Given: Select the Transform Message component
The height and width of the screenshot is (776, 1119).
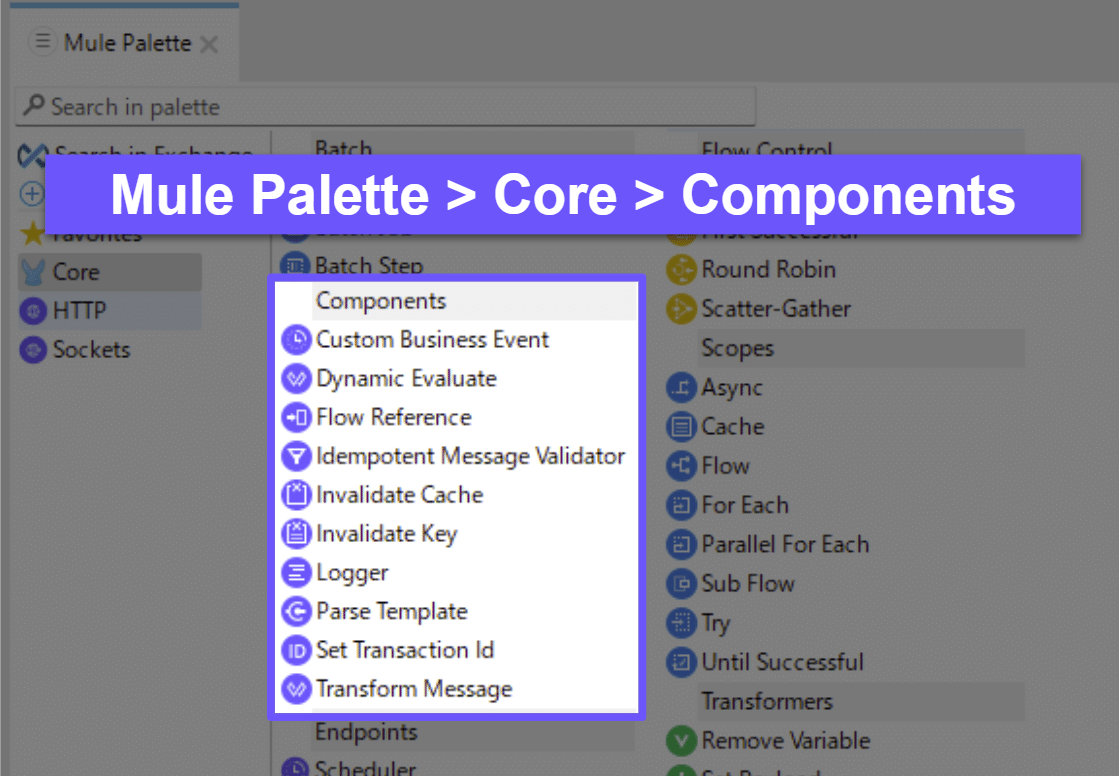Looking at the screenshot, I should [296, 689].
